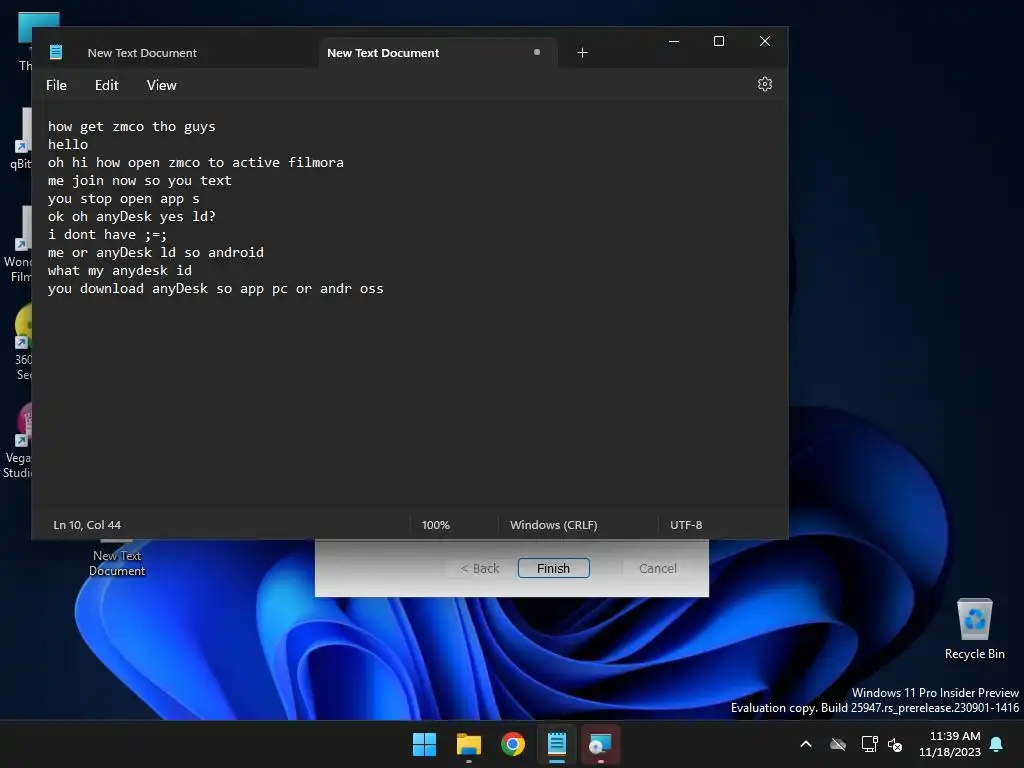Click line "you stop open app s"
The image size is (1024, 768).
point(123,199)
